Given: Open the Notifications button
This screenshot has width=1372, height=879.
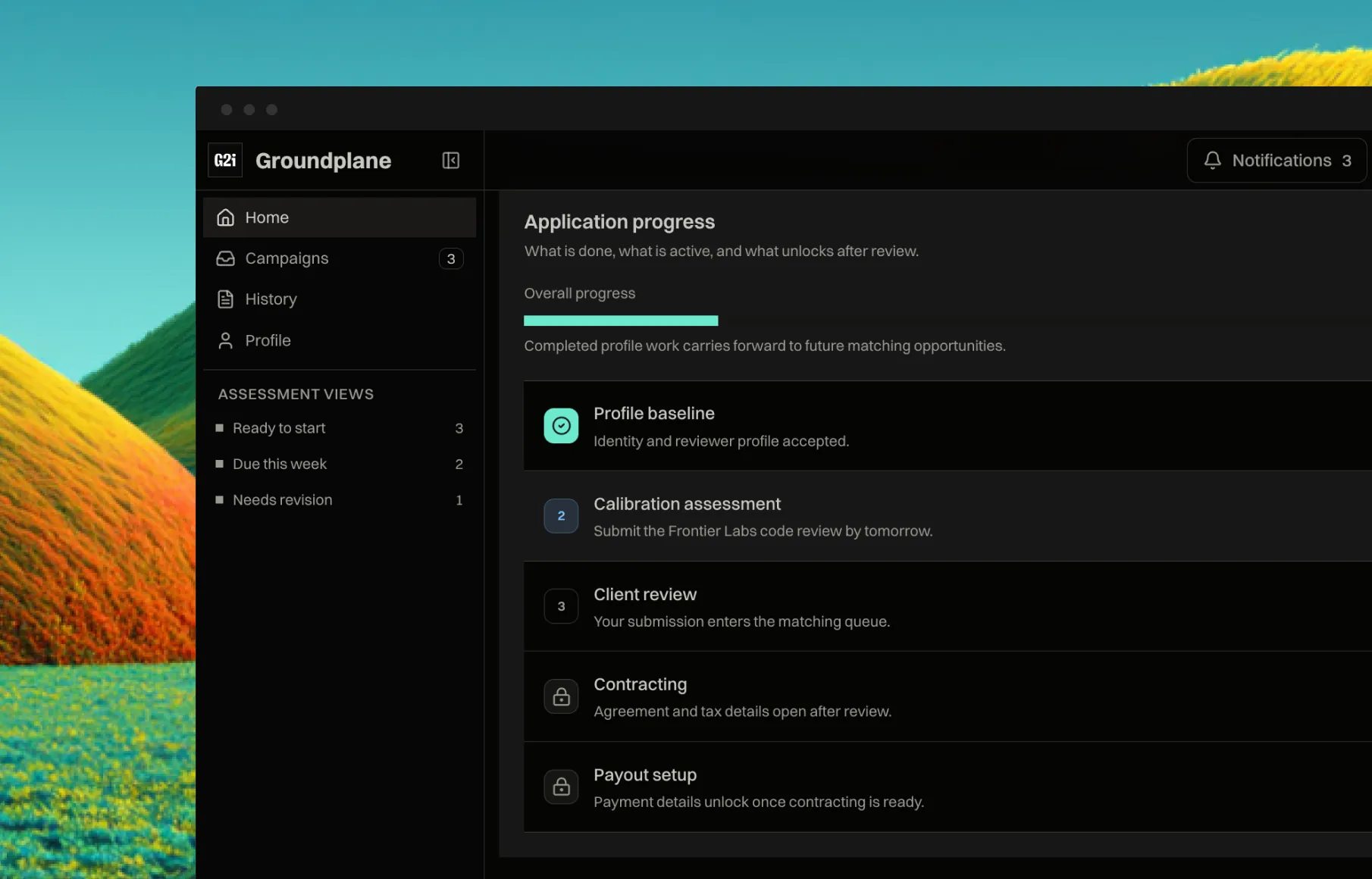Looking at the screenshot, I should pyautogui.click(x=1276, y=160).
